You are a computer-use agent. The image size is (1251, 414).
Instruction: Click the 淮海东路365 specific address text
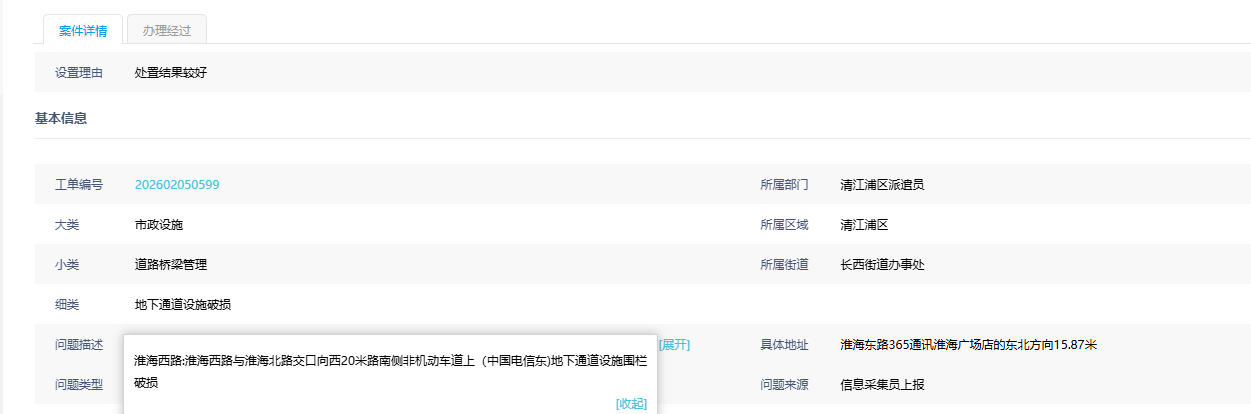(x=969, y=345)
